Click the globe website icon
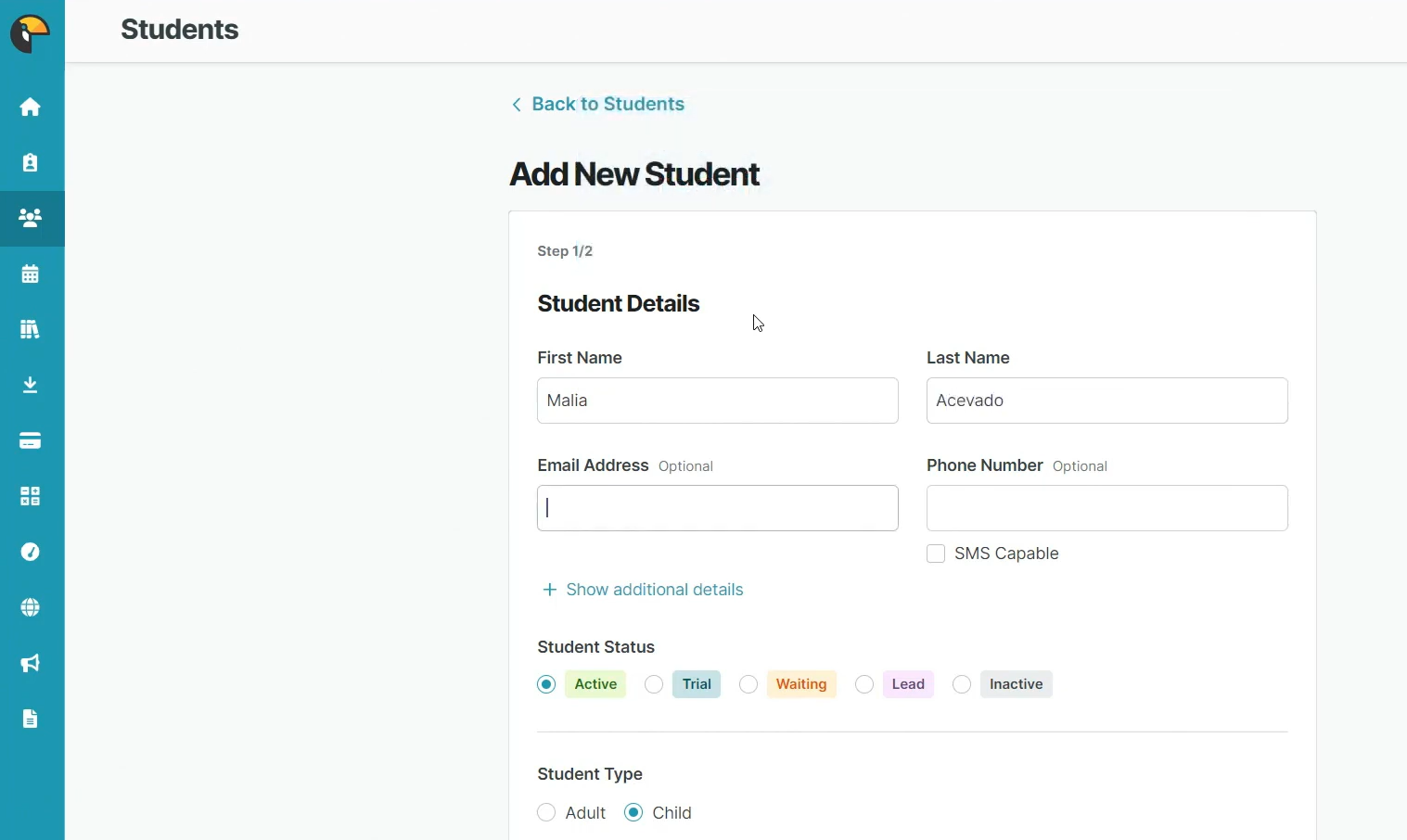 [31, 608]
